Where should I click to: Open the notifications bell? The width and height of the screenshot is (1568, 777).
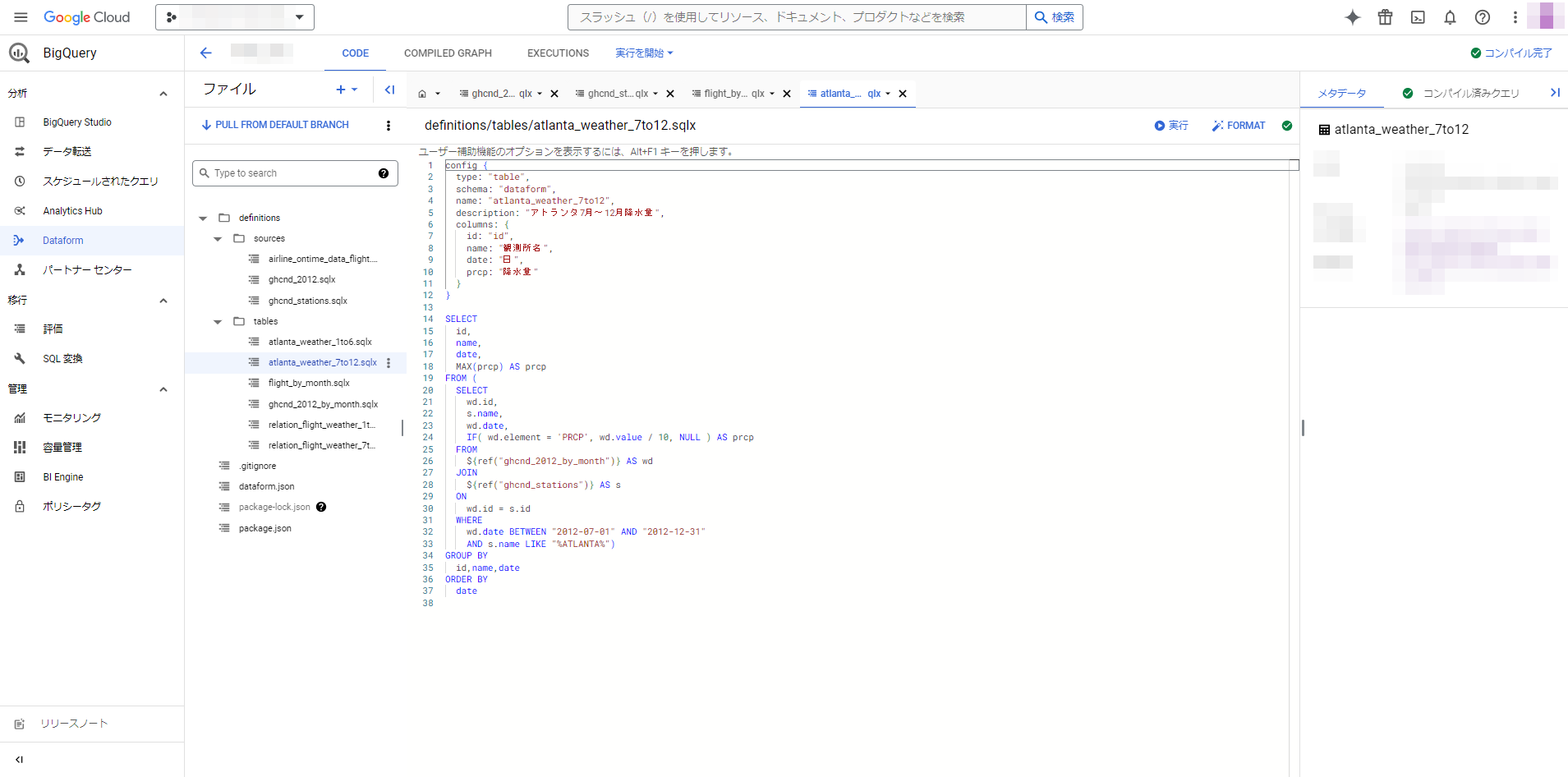(x=1451, y=17)
